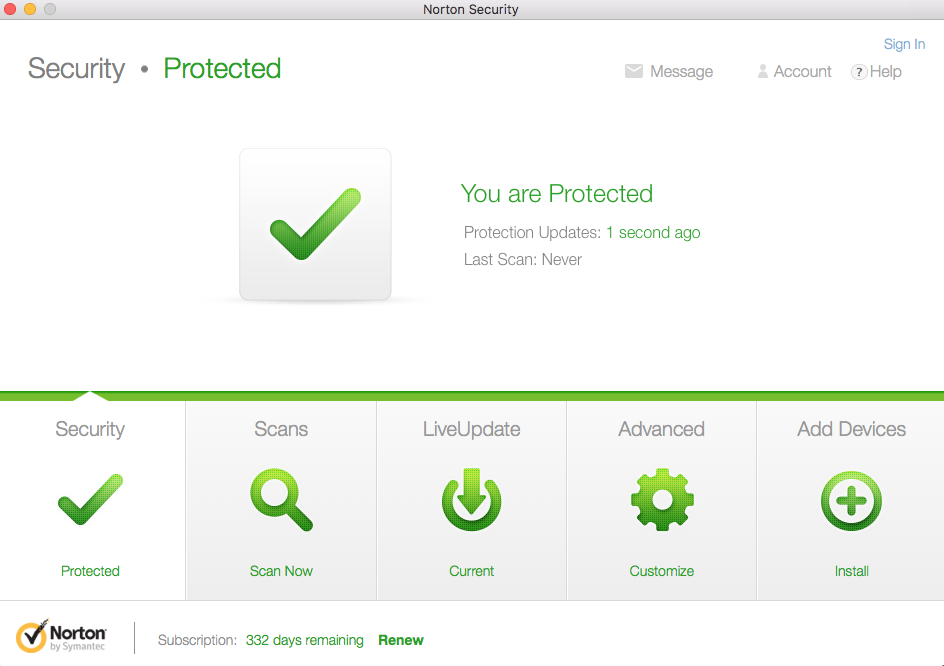
Task: Open the Scans tab label
Action: pos(281,429)
